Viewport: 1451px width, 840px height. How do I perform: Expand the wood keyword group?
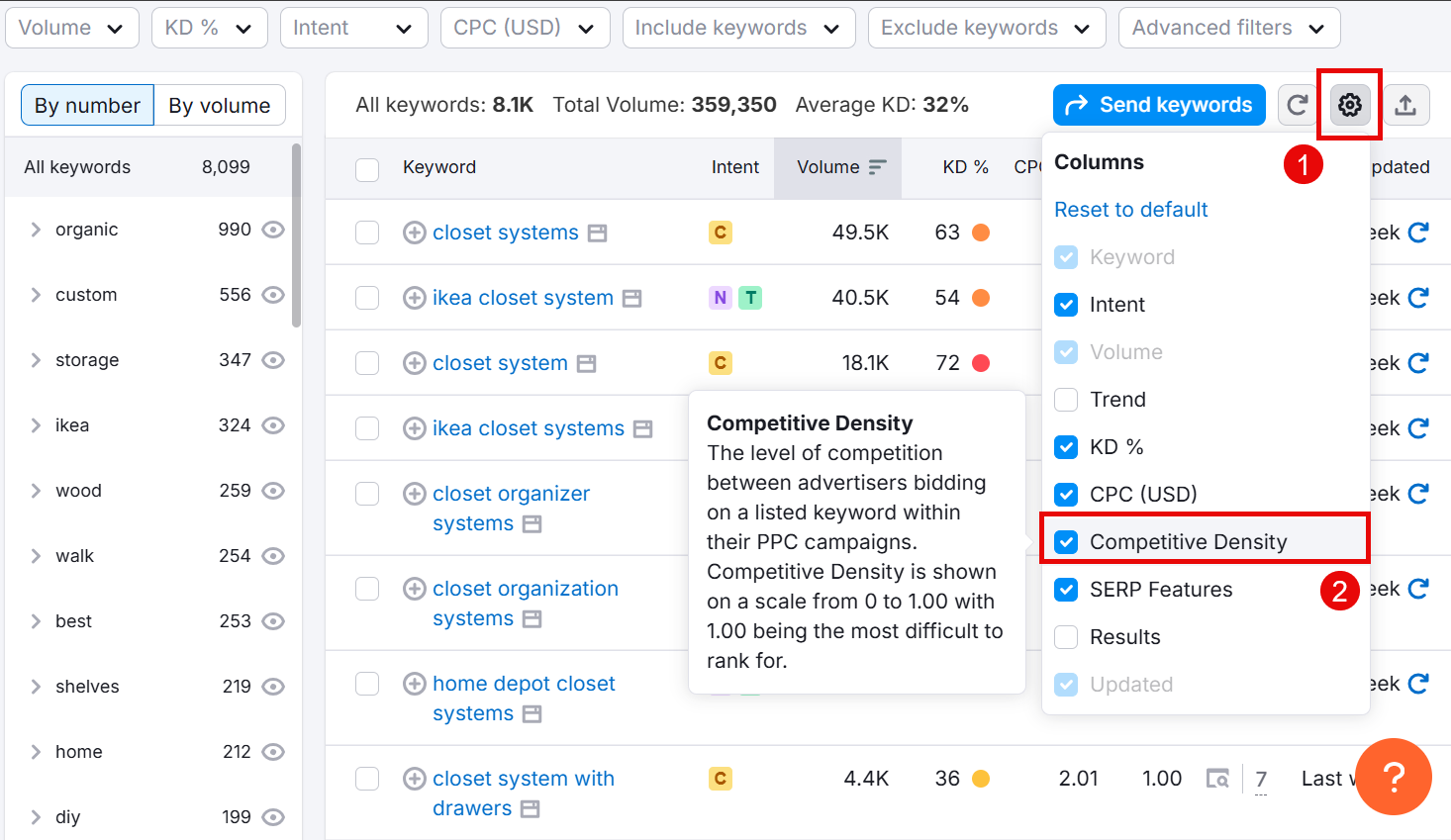tap(36, 491)
